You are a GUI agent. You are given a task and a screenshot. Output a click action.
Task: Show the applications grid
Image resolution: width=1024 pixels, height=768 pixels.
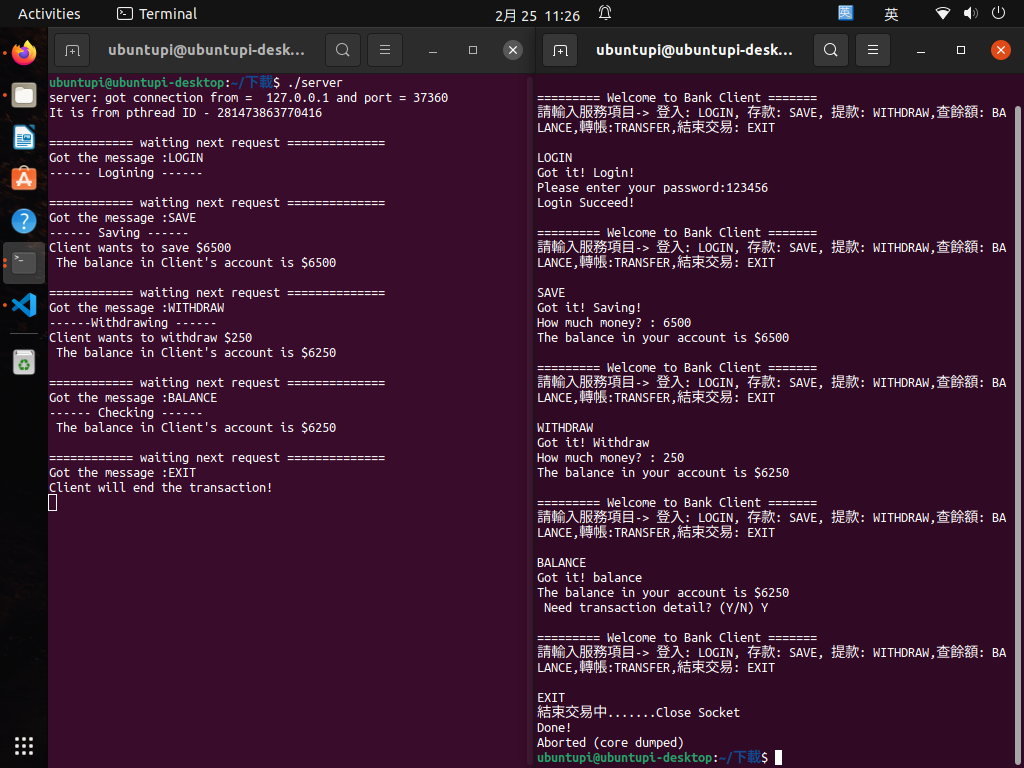point(24,746)
